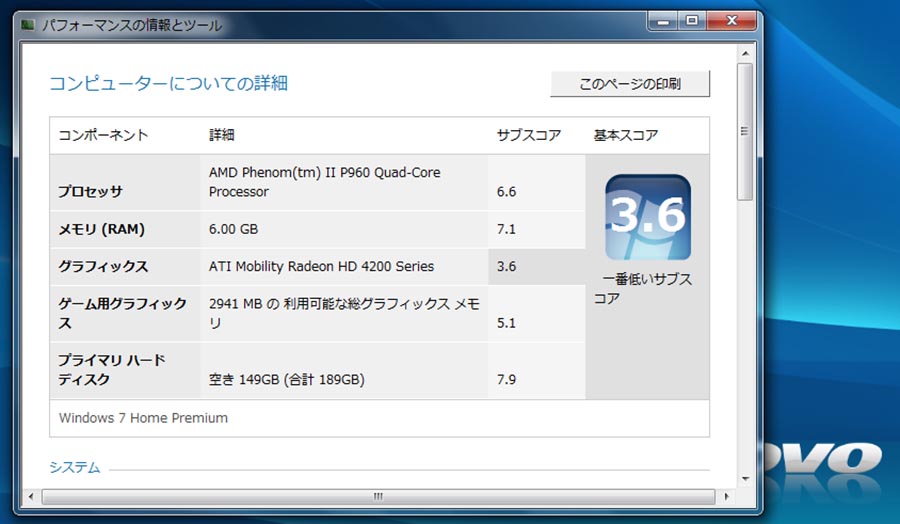
Task: Click AMD Phenom II P960 processor detail
Action: coord(324,182)
